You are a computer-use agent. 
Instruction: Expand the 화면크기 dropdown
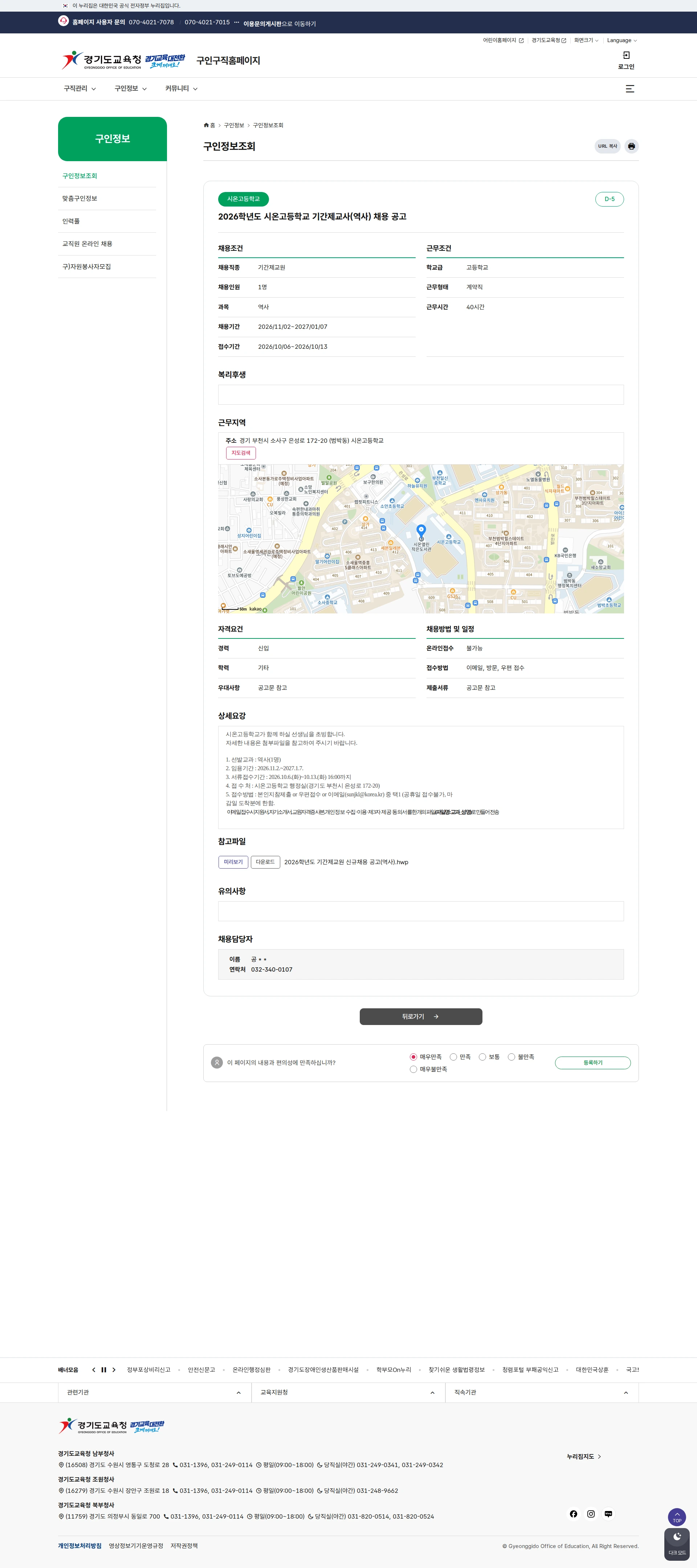(x=586, y=40)
